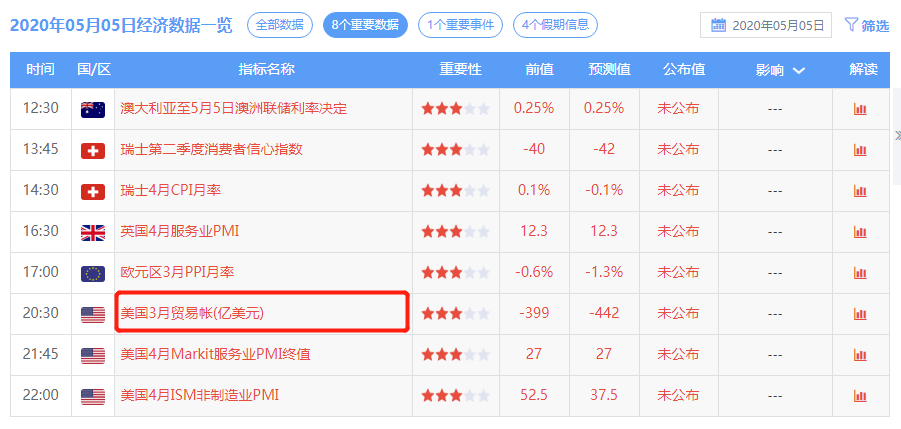Screen dimensions: 901x429
Task: Select the 8个重要数据 tab
Action: 365,25
